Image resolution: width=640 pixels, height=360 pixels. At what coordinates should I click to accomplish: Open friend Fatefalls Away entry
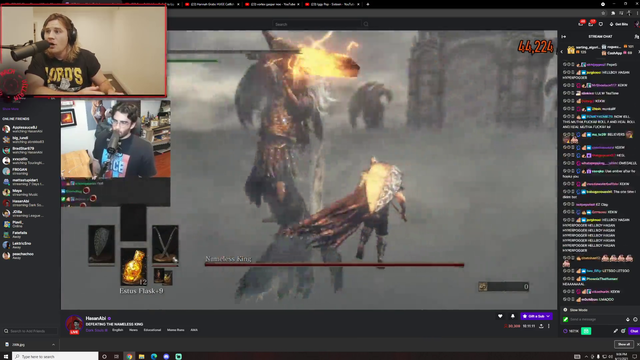[x=29, y=234]
